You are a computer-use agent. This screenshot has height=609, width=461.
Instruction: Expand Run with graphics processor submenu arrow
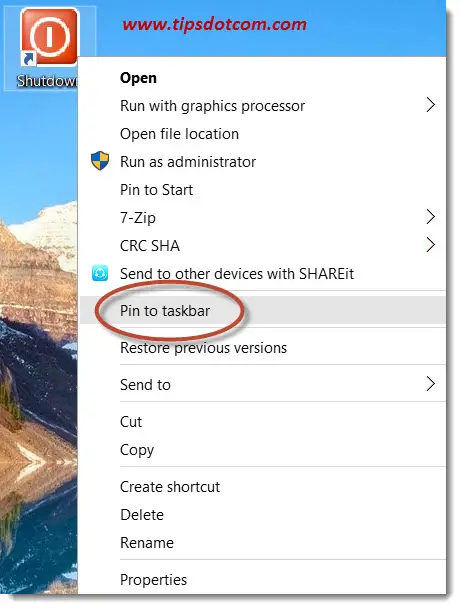coord(430,105)
